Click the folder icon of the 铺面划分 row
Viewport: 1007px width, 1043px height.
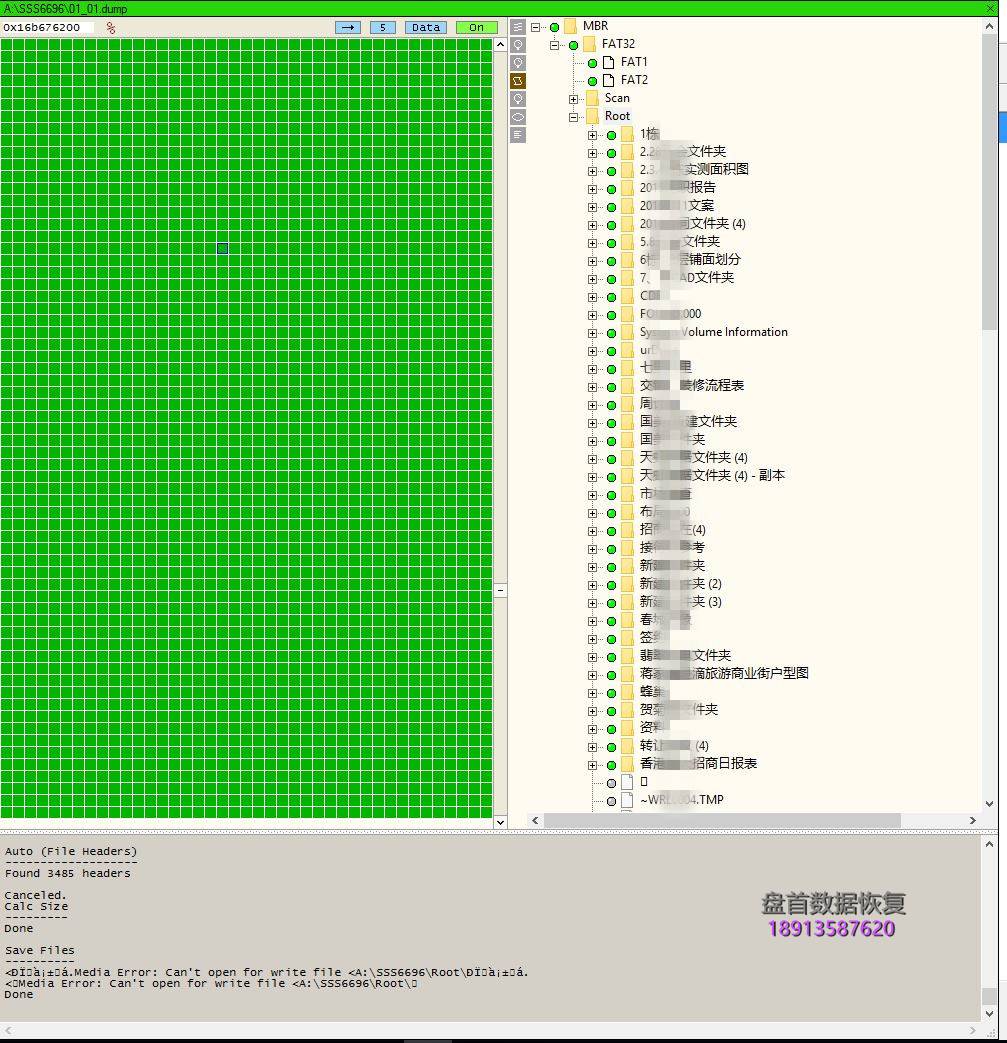click(x=627, y=260)
